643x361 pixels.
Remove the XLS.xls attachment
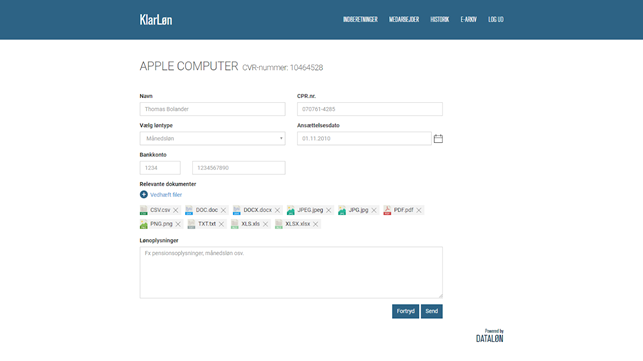[265, 224]
